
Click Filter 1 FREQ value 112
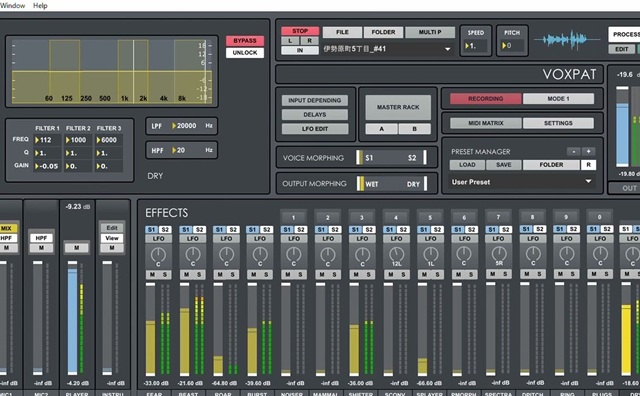pos(47,140)
